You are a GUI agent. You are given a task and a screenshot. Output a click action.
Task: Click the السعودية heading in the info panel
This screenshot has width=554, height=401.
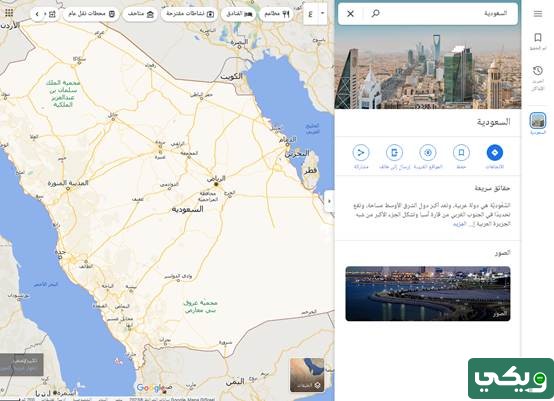click(493, 122)
